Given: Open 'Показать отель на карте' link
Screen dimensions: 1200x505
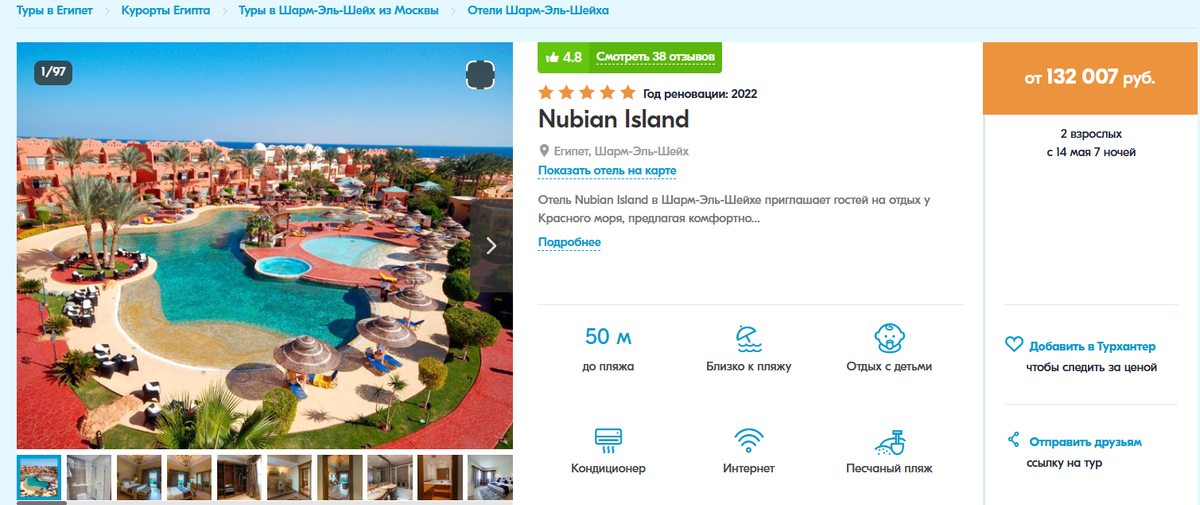Looking at the screenshot, I should coord(607,171).
